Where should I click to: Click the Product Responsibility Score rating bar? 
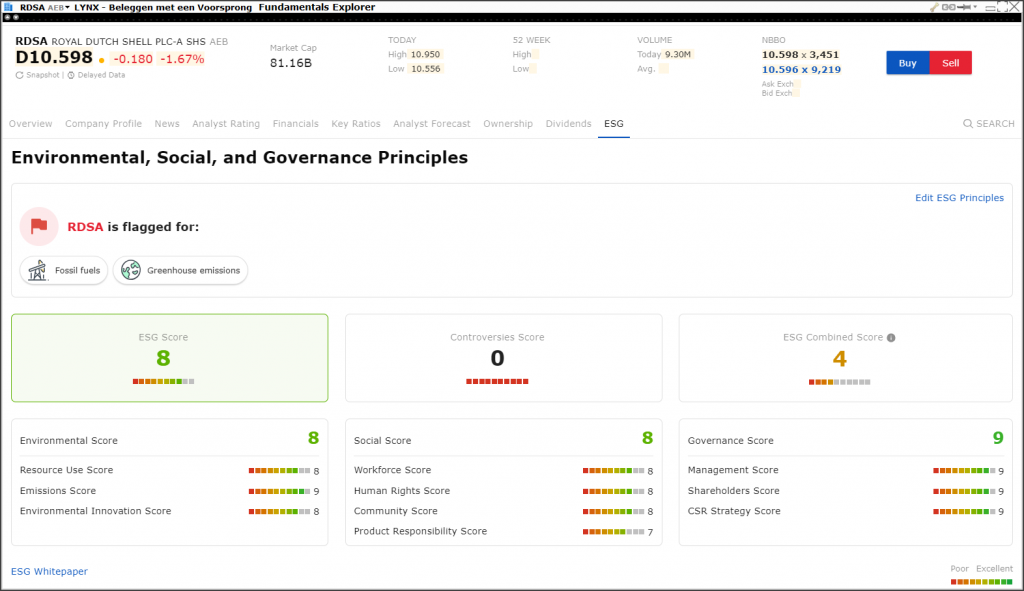click(613, 532)
